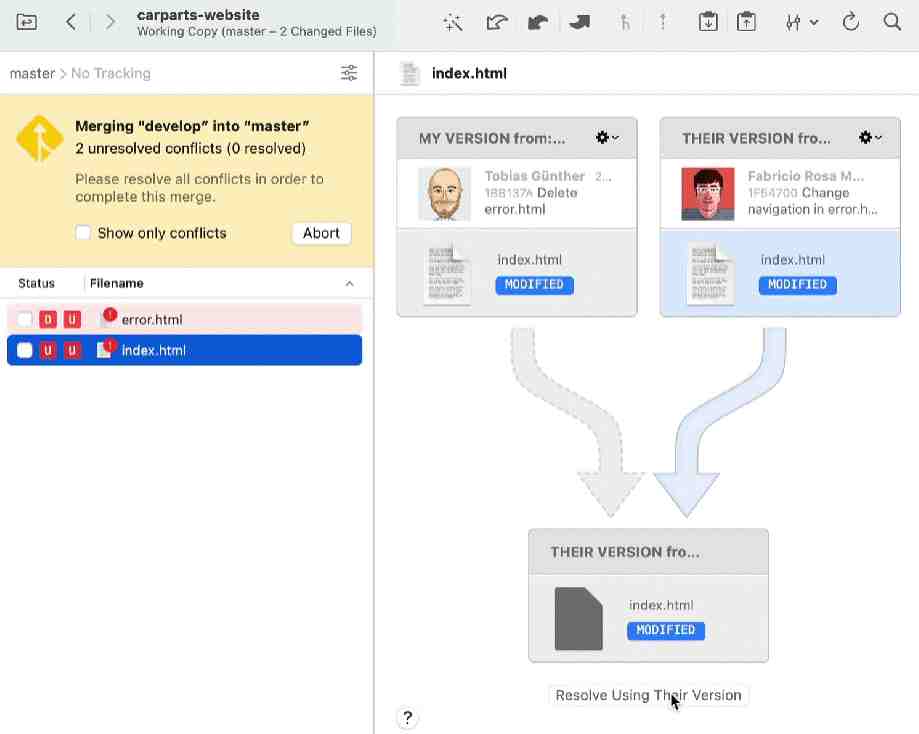Sort by Status column header

(x=36, y=283)
